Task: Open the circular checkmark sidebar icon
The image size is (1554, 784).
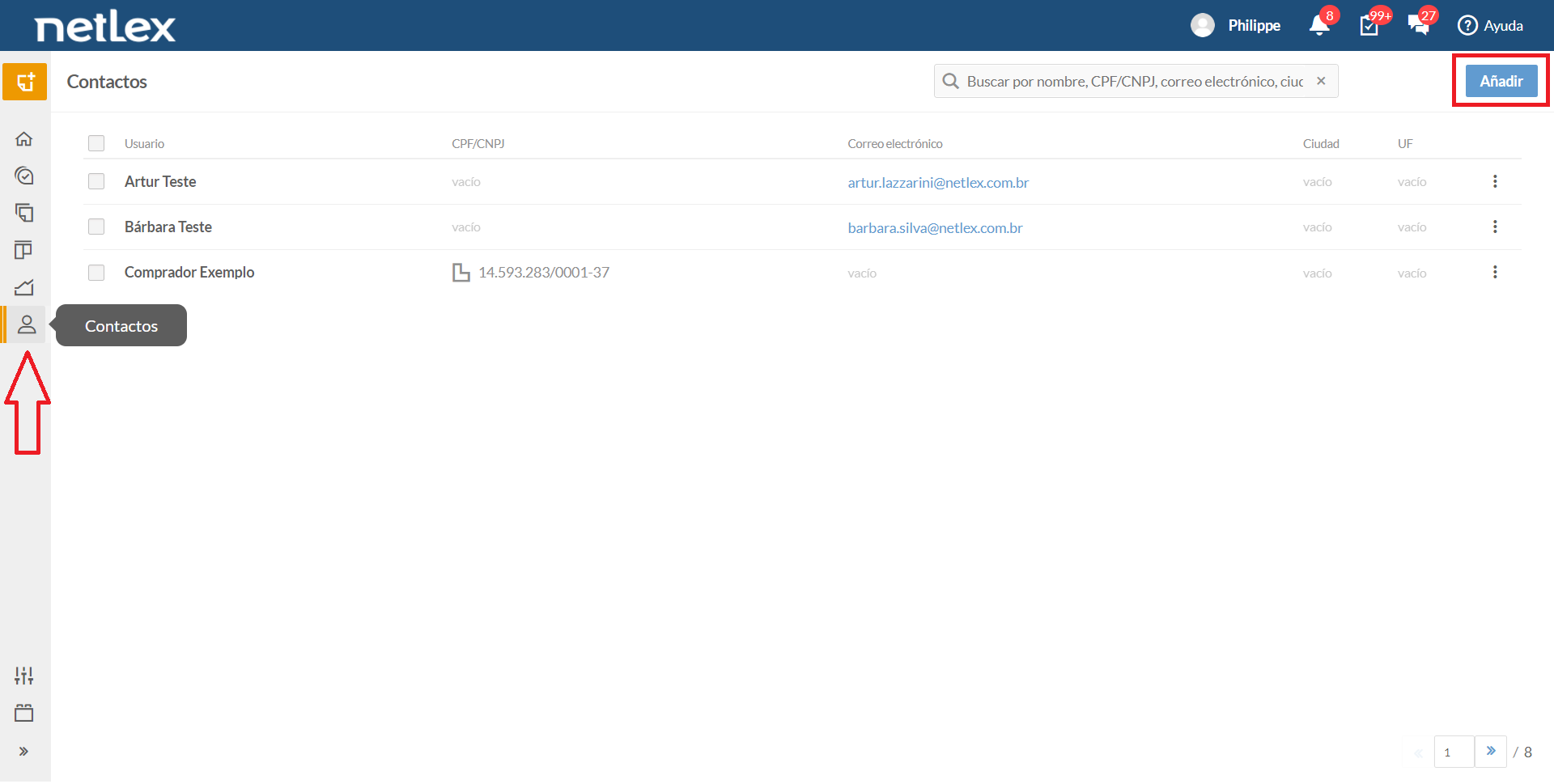Action: coord(24,176)
